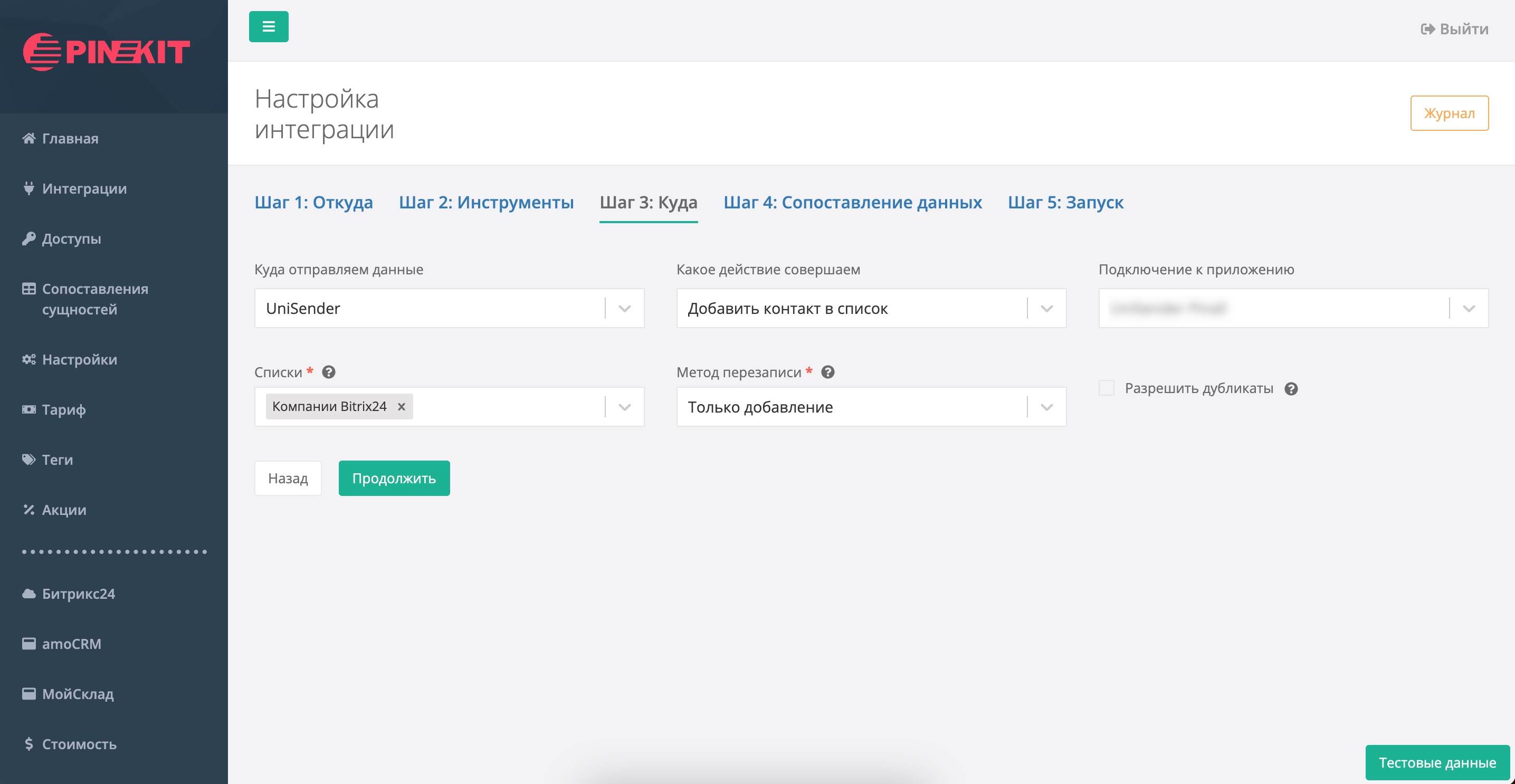Open Битрикс24 cloud item in sidebar
The height and width of the screenshot is (784, 1515).
coord(78,594)
